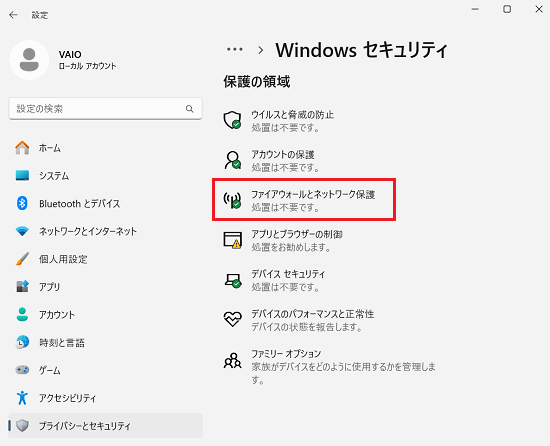Select アクセシビリティ in sidebar
Viewport: 550px width, 446px height.
click(105, 398)
